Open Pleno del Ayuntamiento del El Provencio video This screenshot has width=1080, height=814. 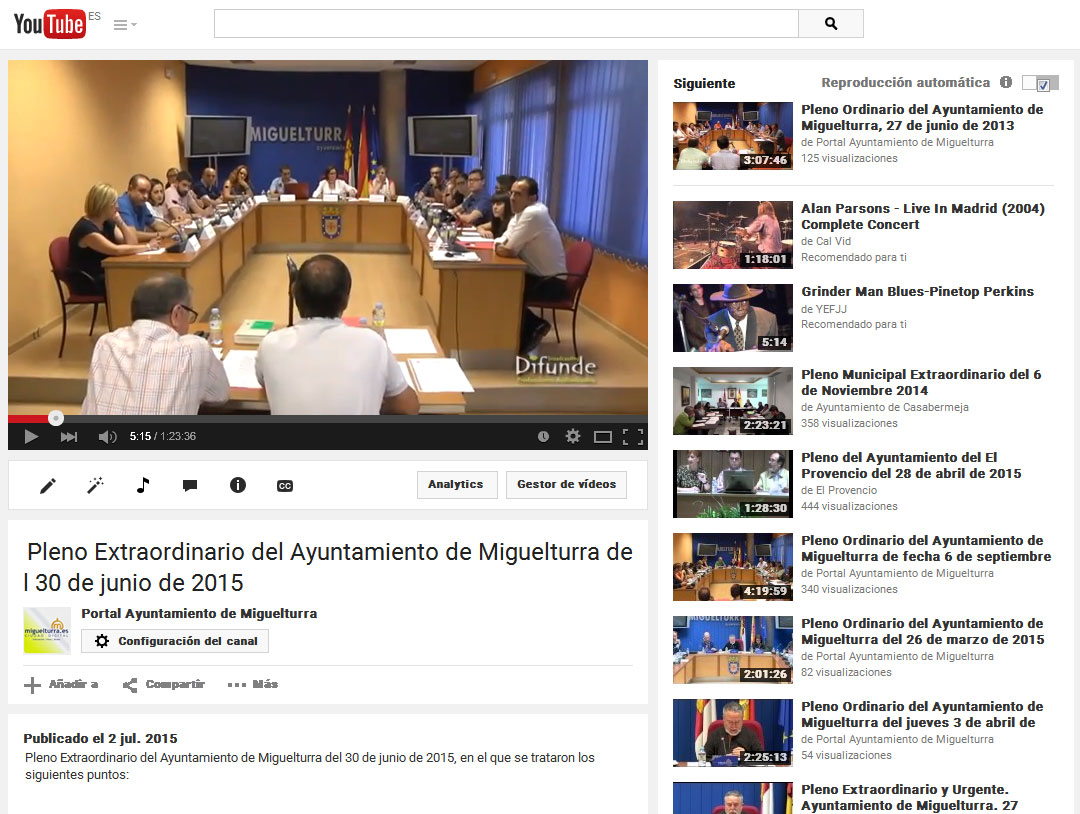point(911,465)
